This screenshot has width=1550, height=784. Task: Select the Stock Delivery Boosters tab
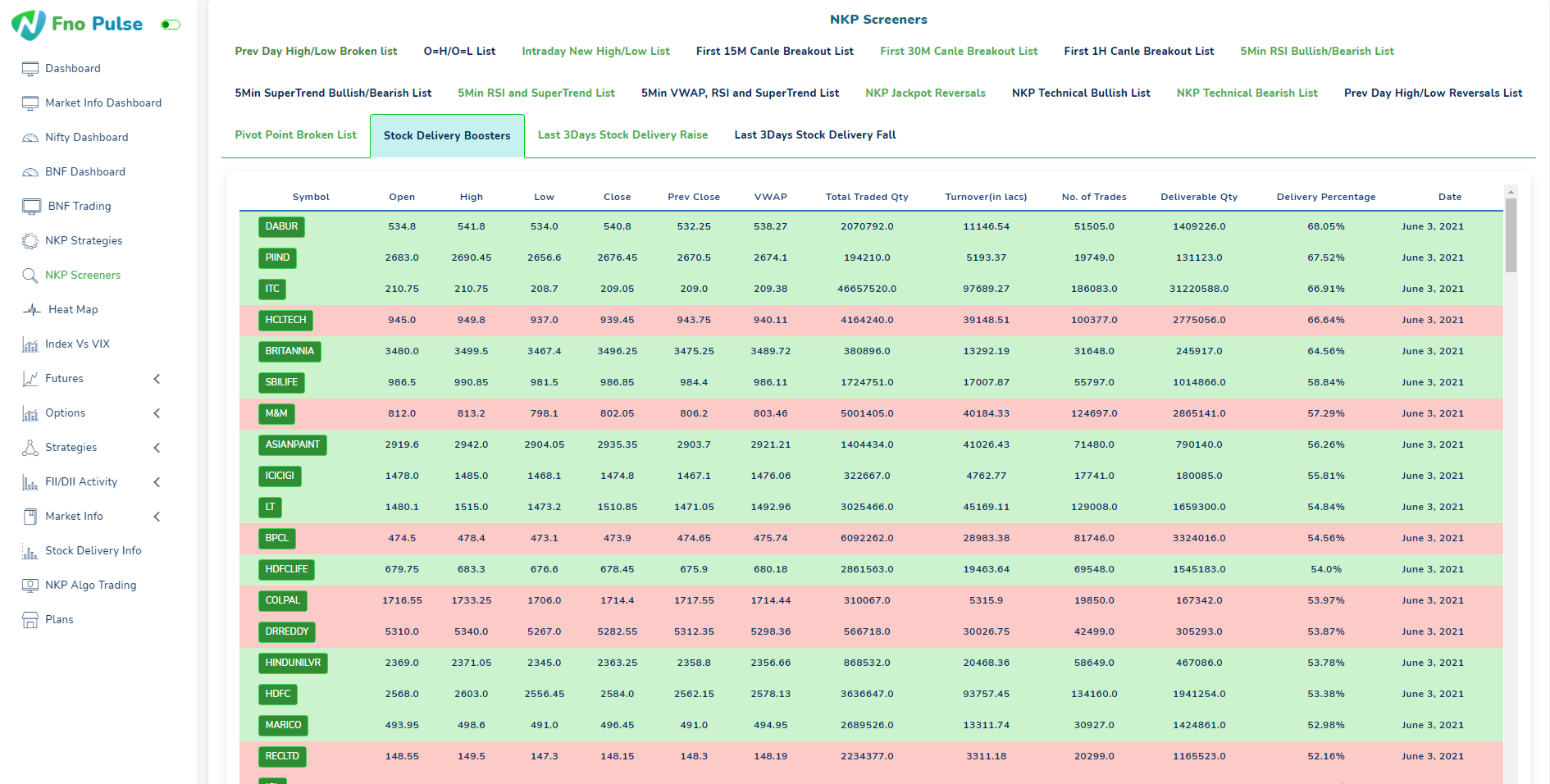tap(447, 136)
